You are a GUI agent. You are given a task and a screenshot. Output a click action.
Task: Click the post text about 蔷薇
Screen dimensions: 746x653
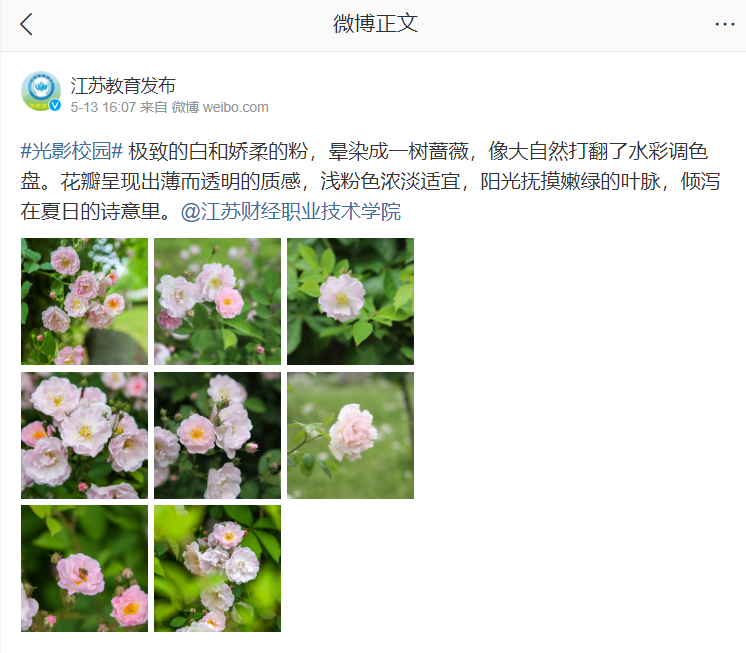click(x=370, y=181)
